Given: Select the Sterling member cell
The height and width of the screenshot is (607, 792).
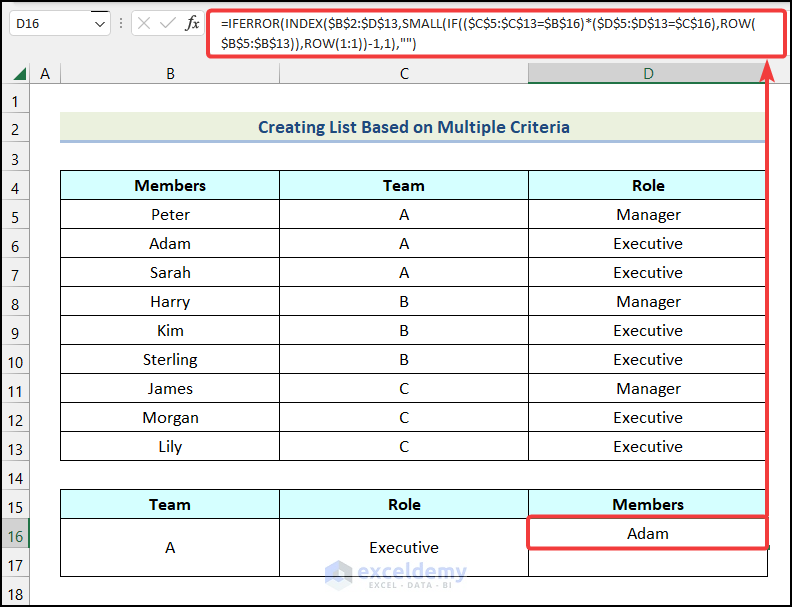Looking at the screenshot, I should pos(170,359).
